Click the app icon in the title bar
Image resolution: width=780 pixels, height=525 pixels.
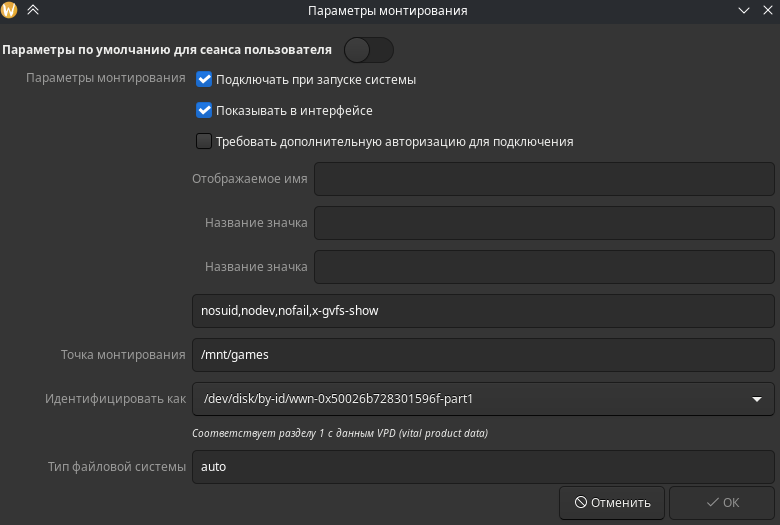(x=11, y=11)
